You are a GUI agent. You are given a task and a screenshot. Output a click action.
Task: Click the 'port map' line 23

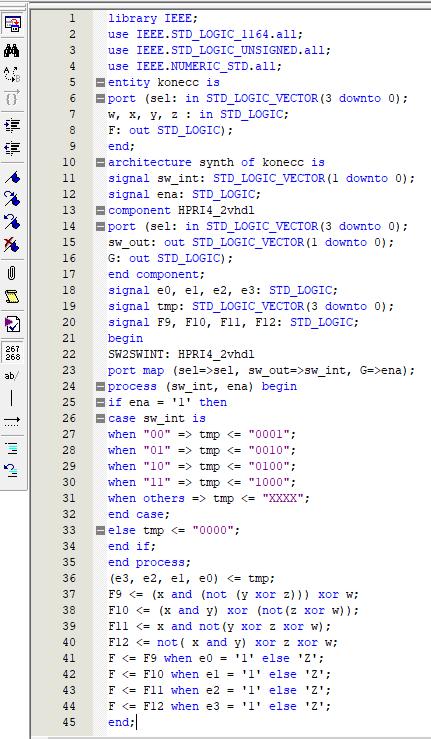[261, 370]
